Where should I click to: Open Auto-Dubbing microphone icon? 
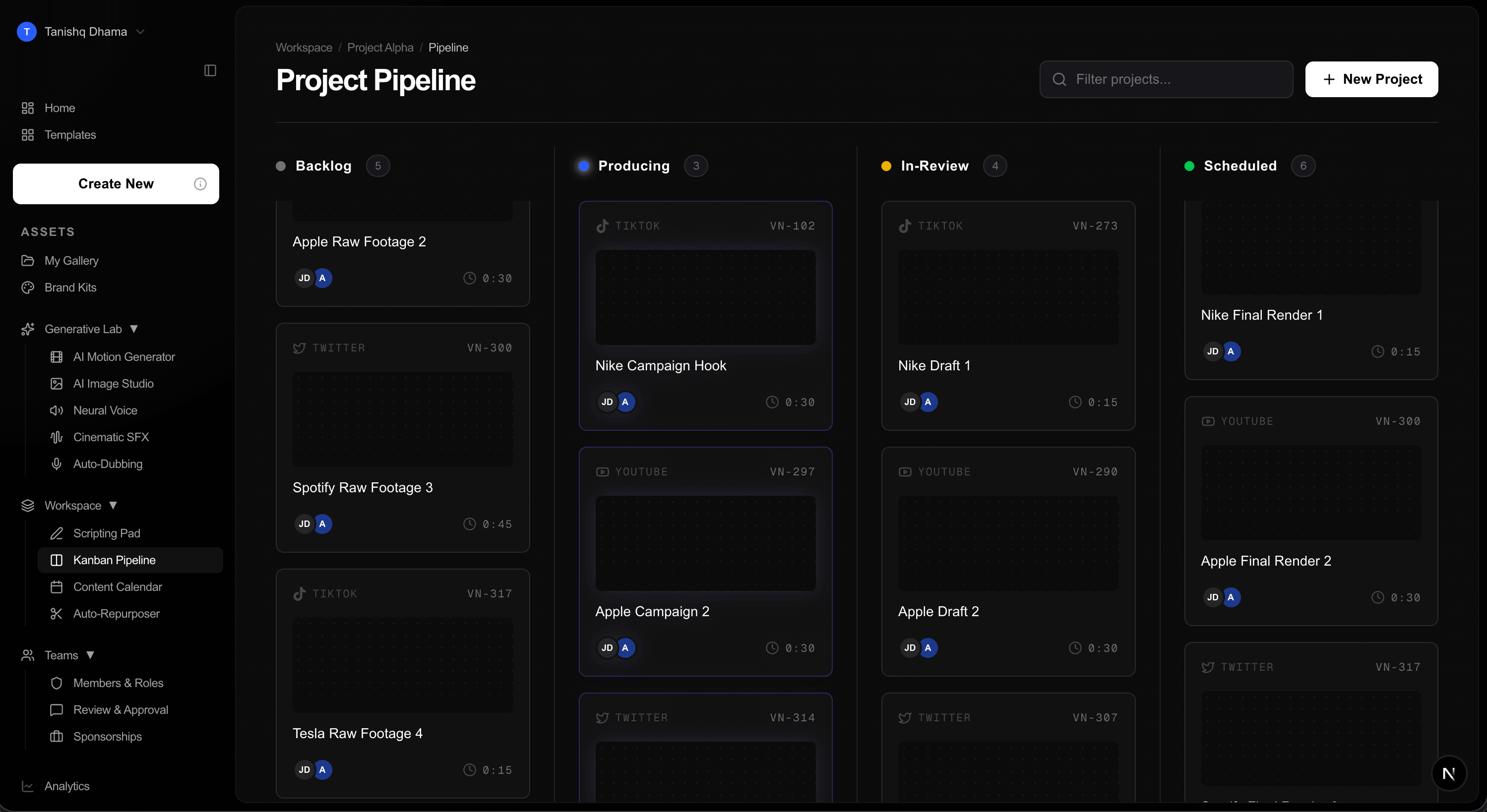57,464
